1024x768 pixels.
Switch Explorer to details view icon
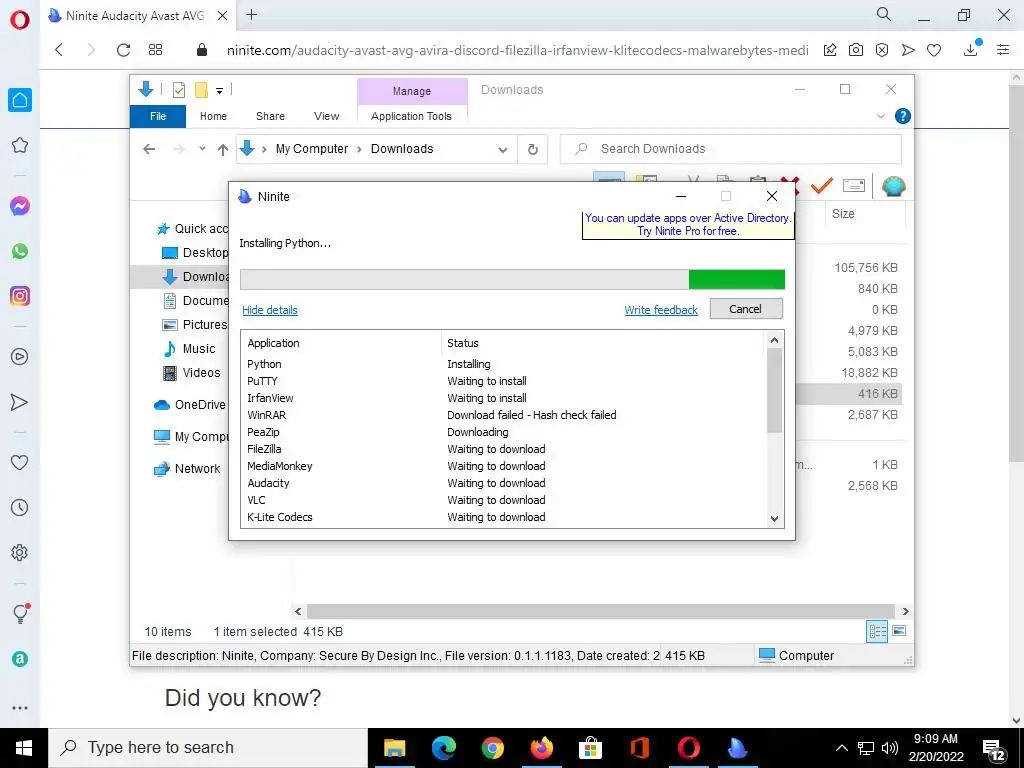(x=877, y=631)
